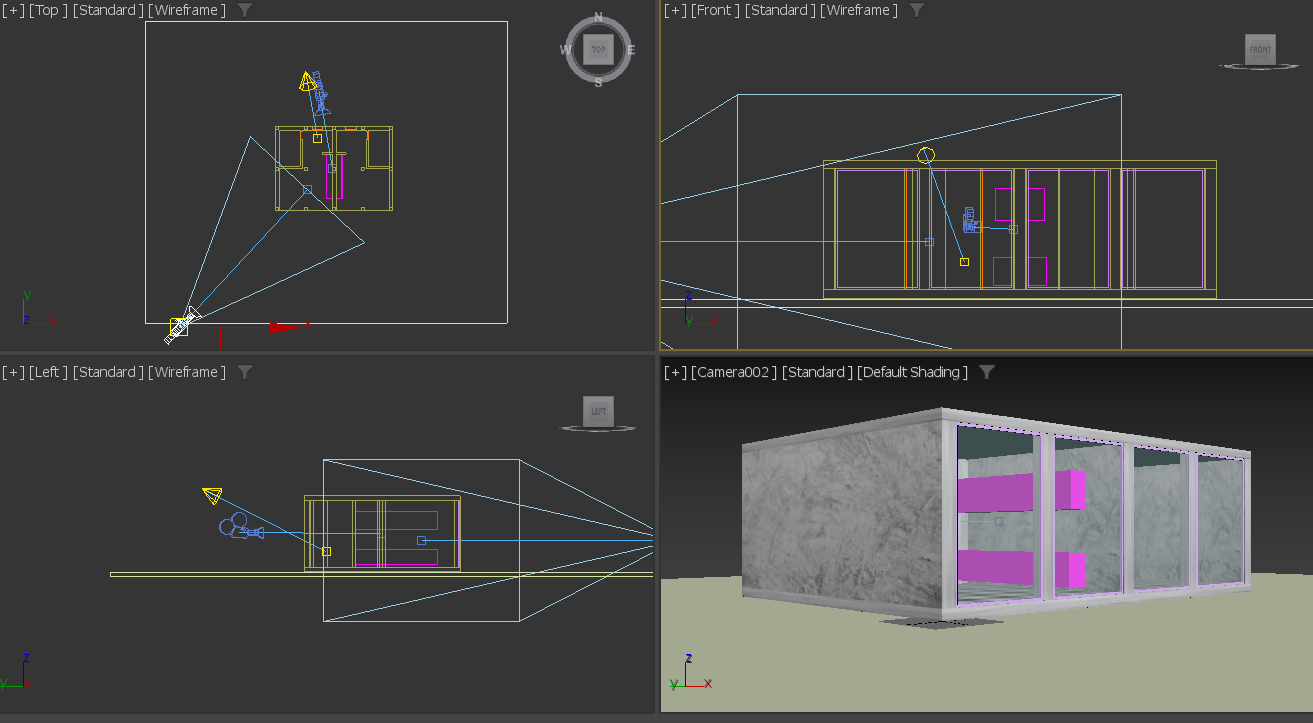Open the [Default Shading] menu

click(913, 372)
